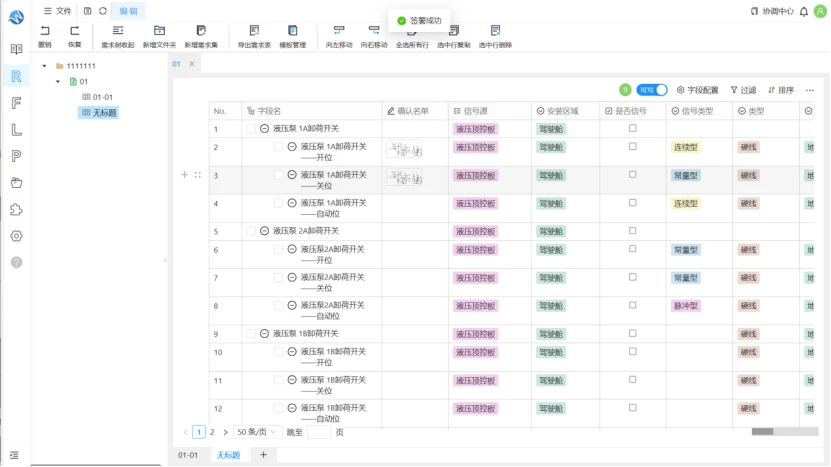Image resolution: width=831 pixels, height=467 pixels.
Task: Collapse the 1111111 folder in the tree
Action: (45, 66)
